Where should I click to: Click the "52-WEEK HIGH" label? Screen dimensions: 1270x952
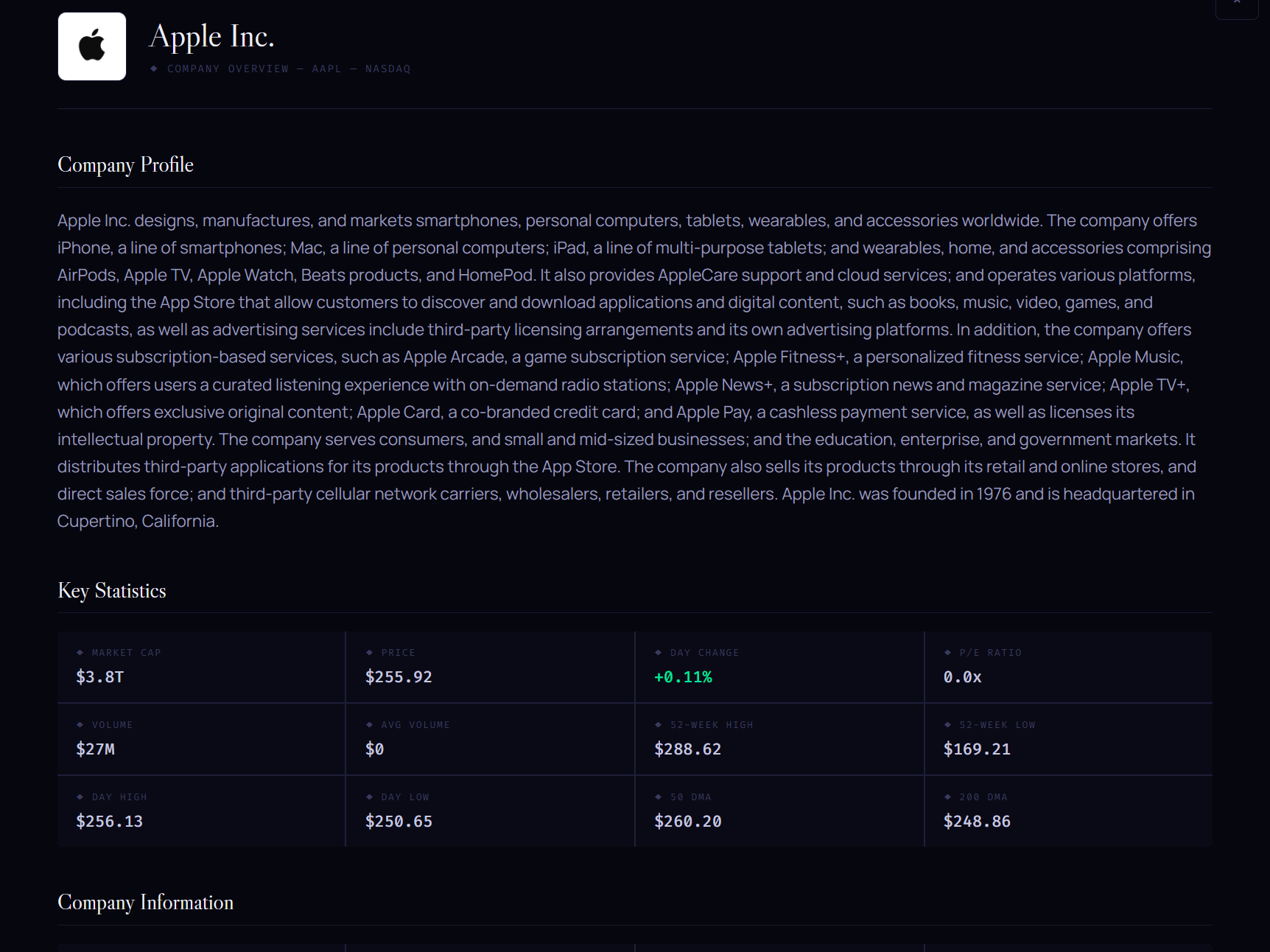click(712, 725)
